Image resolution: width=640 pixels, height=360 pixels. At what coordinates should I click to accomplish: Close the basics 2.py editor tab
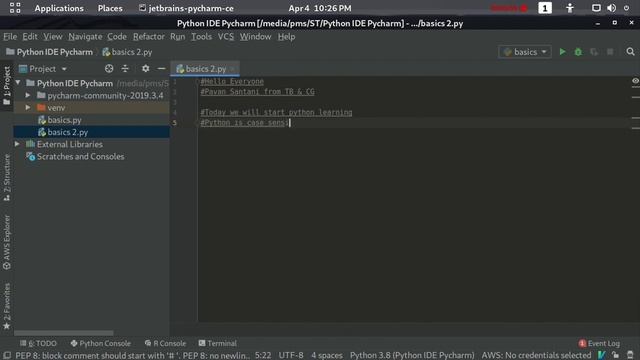tap(233, 69)
